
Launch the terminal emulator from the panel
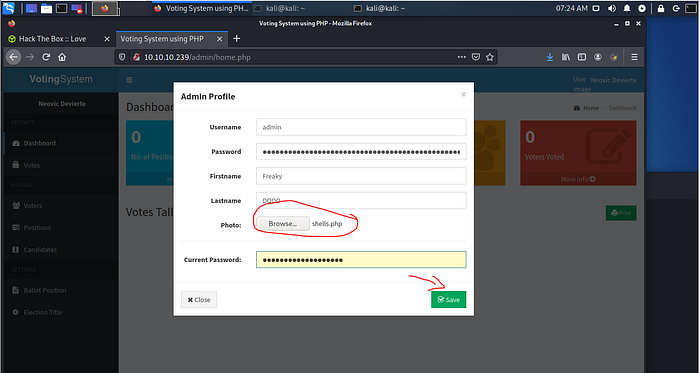(x=62, y=8)
